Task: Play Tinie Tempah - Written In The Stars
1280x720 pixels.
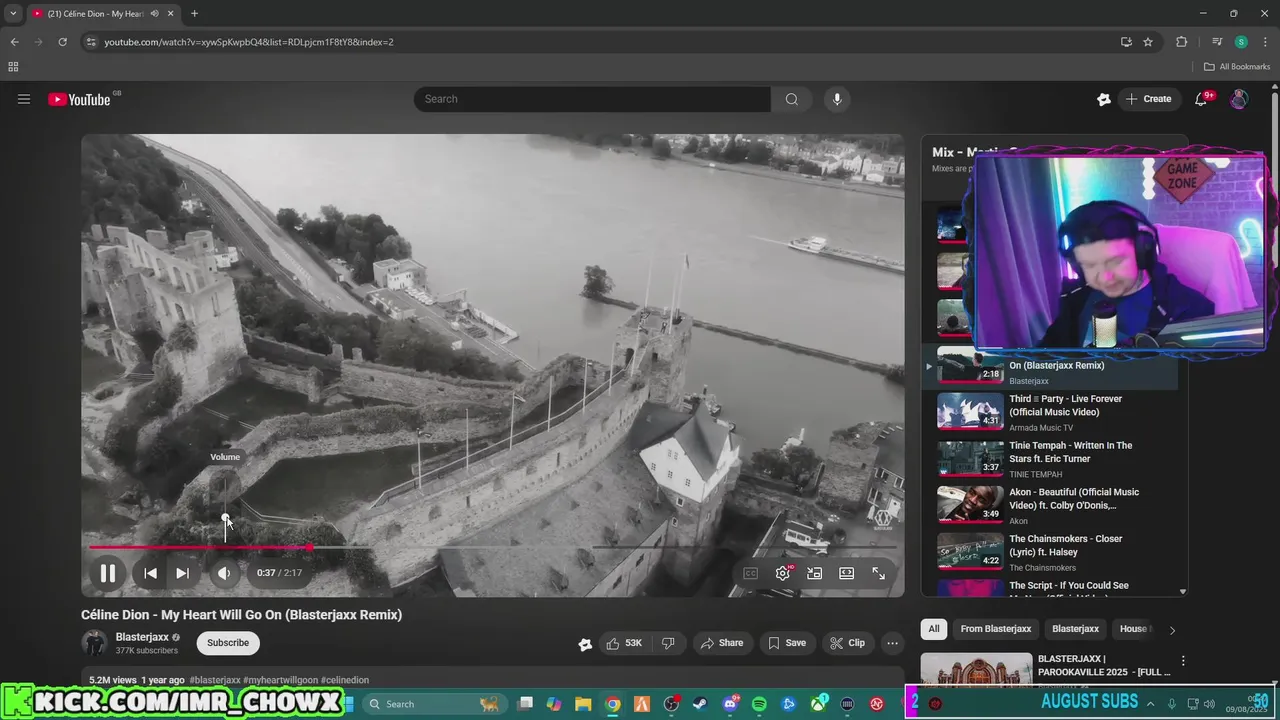Action: point(1057,459)
